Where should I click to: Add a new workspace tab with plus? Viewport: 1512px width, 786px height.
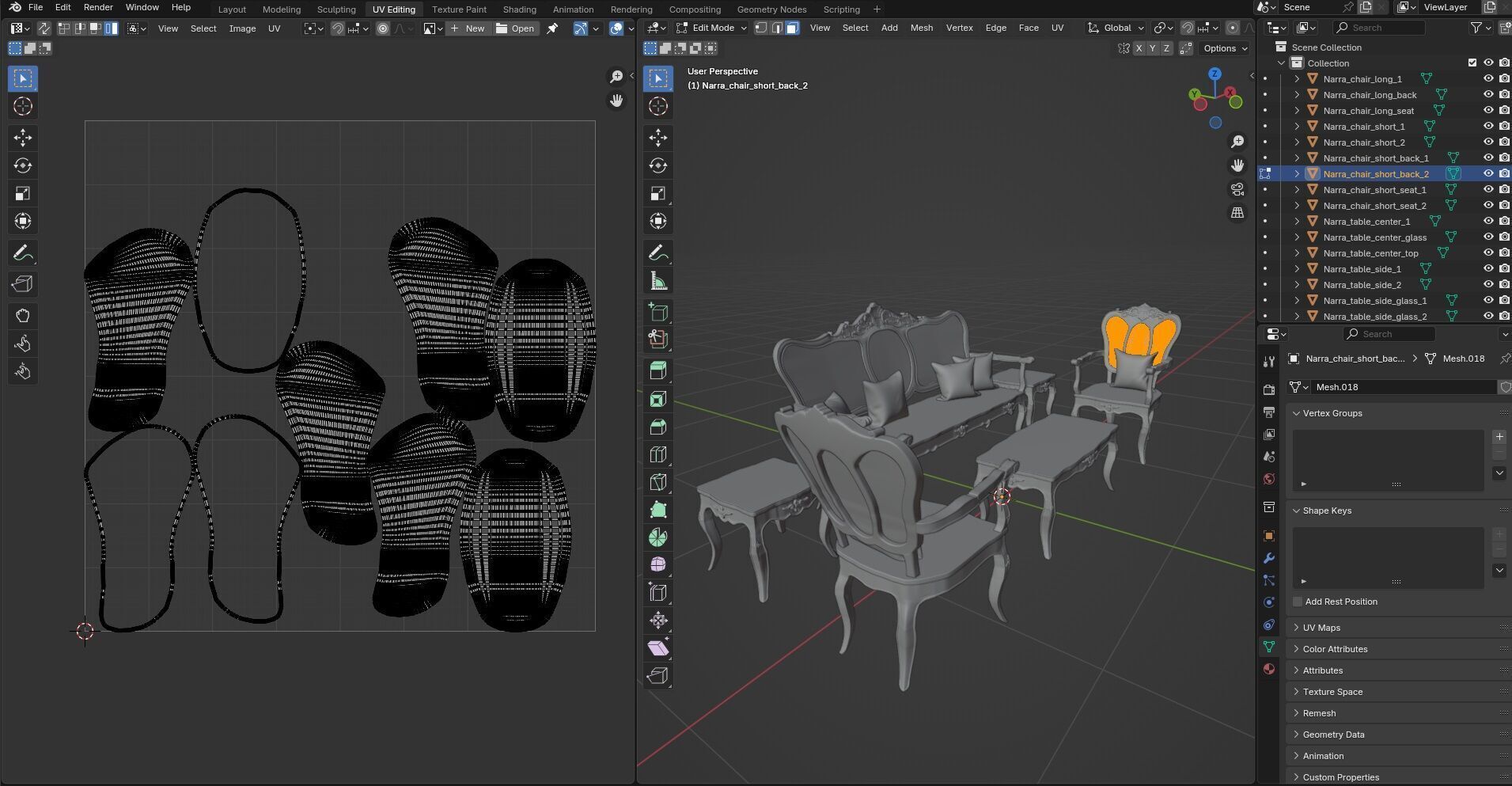pyautogui.click(x=877, y=9)
